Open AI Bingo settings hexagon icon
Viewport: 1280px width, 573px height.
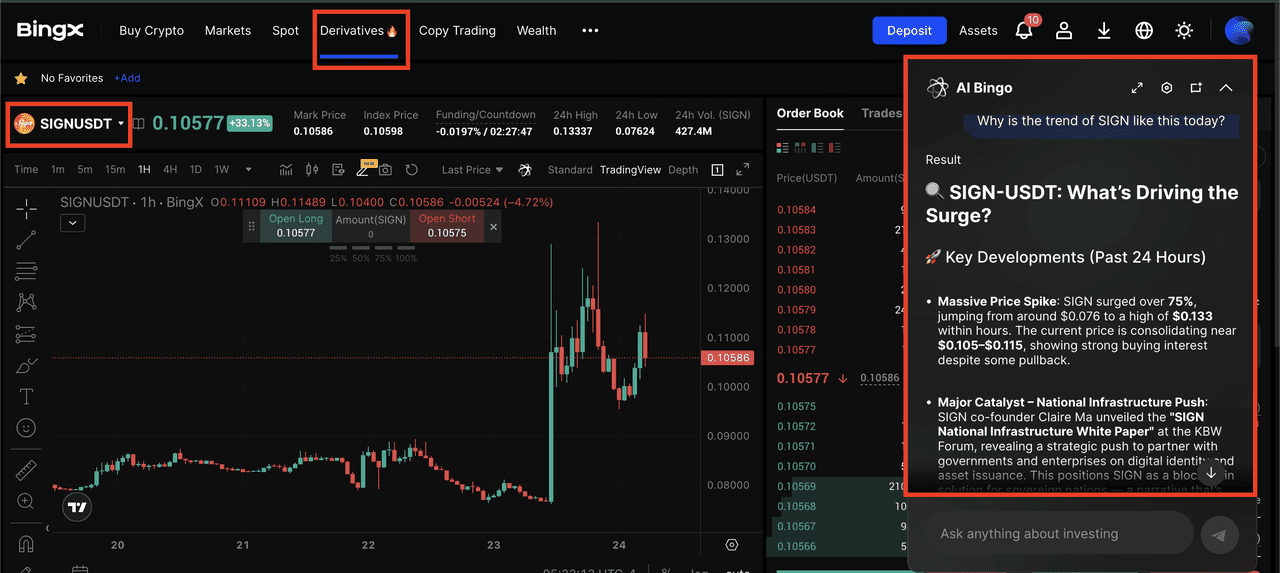point(1167,88)
